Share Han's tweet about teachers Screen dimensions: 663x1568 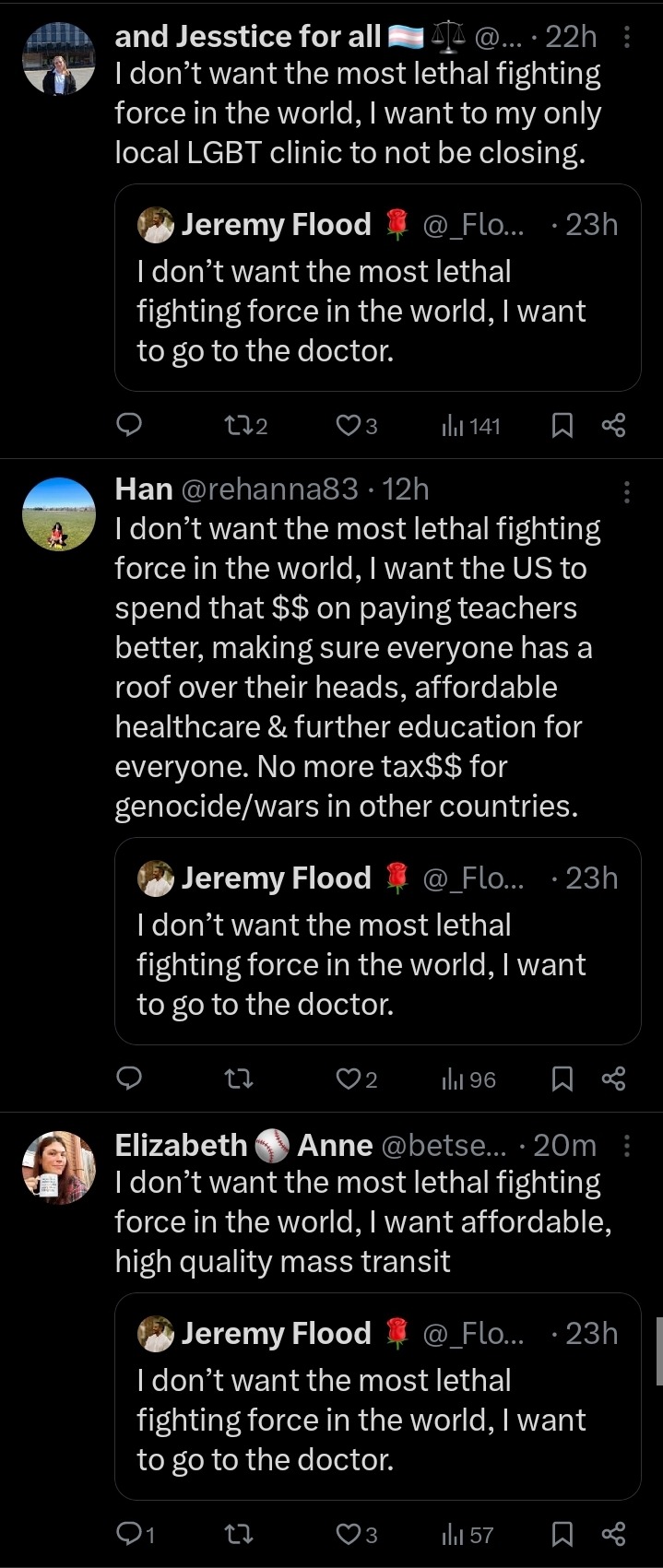(613, 1079)
